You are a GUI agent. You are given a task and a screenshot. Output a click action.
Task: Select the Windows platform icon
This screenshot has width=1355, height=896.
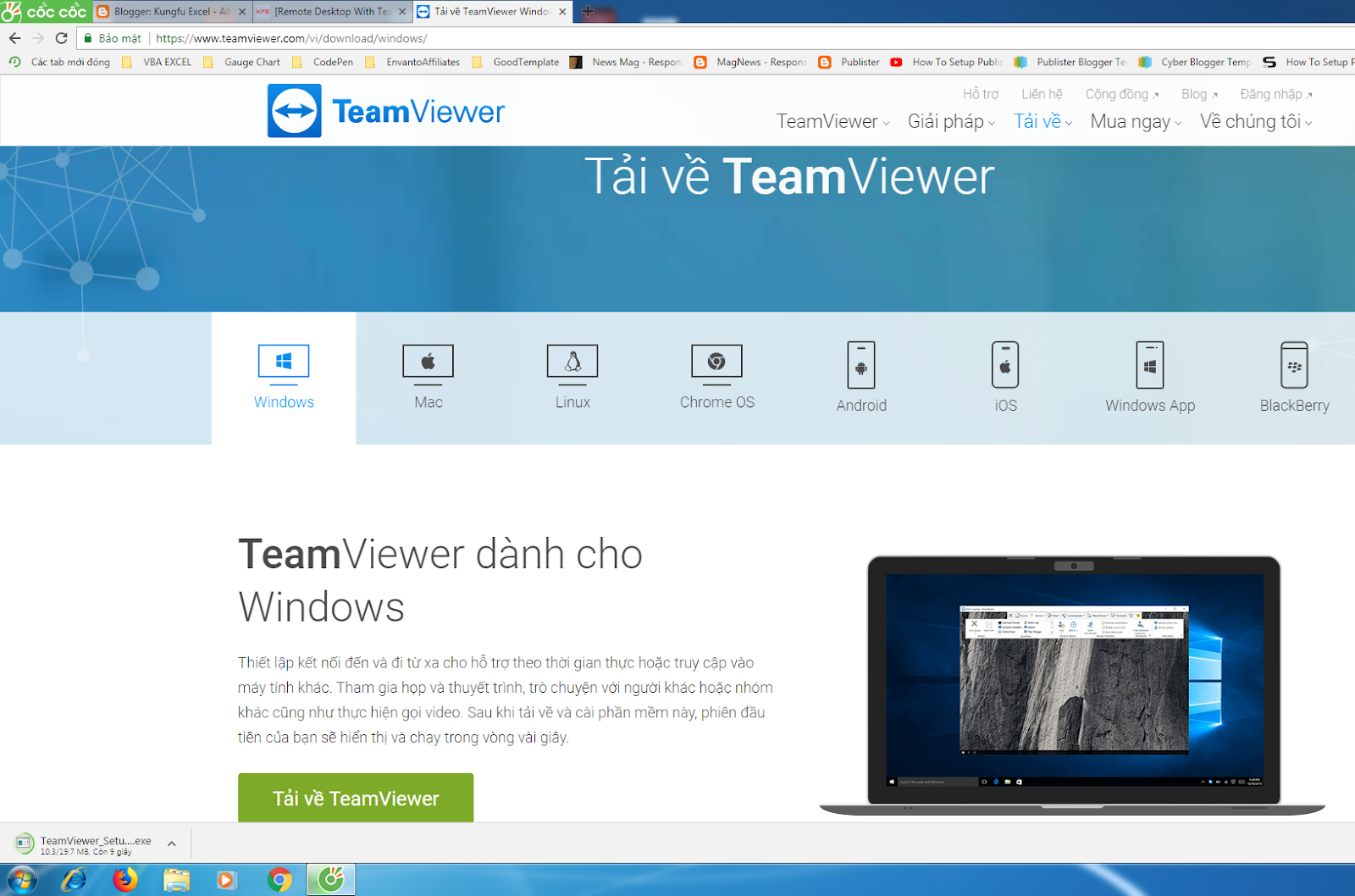284,362
